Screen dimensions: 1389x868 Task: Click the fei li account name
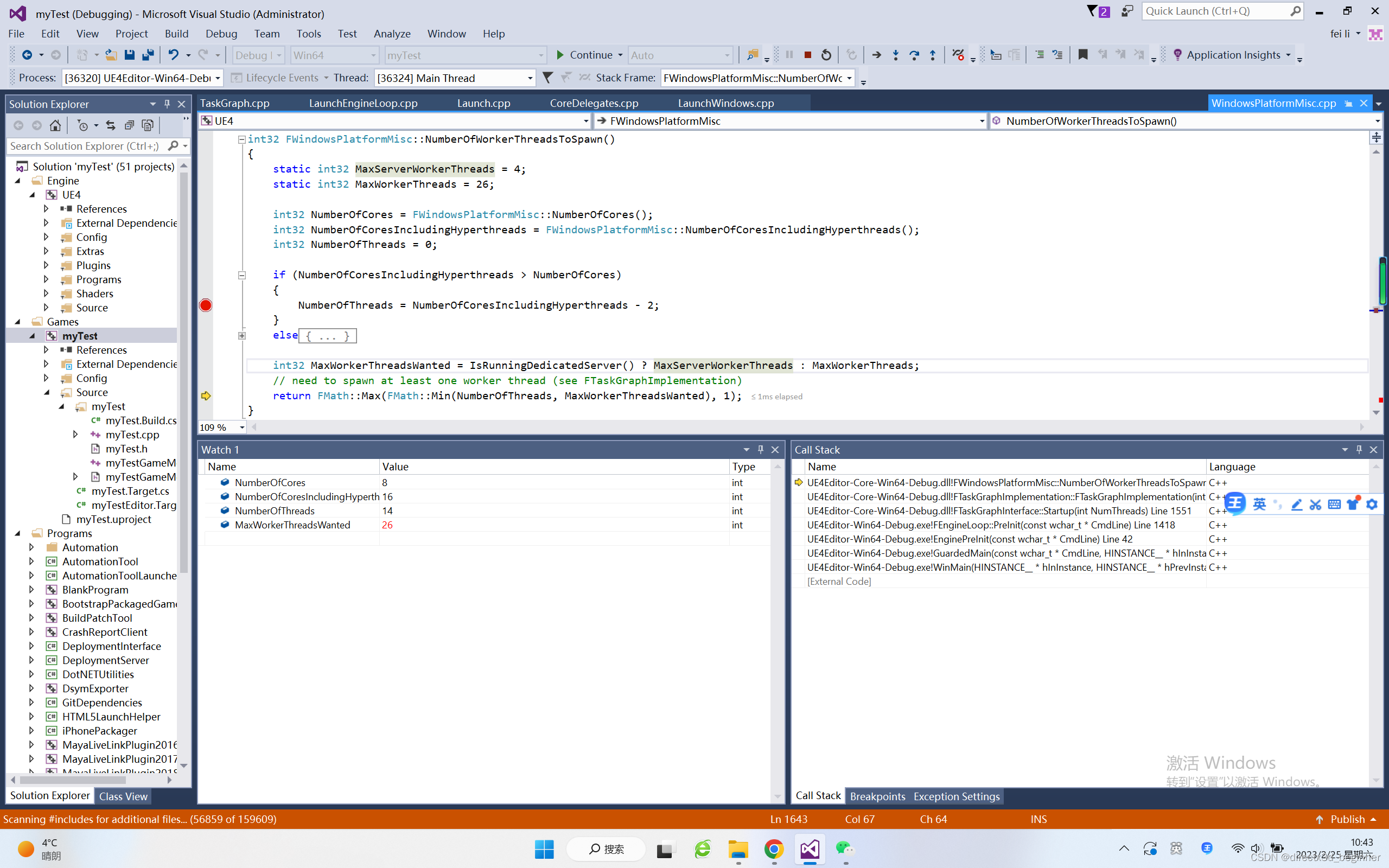pyautogui.click(x=1340, y=34)
